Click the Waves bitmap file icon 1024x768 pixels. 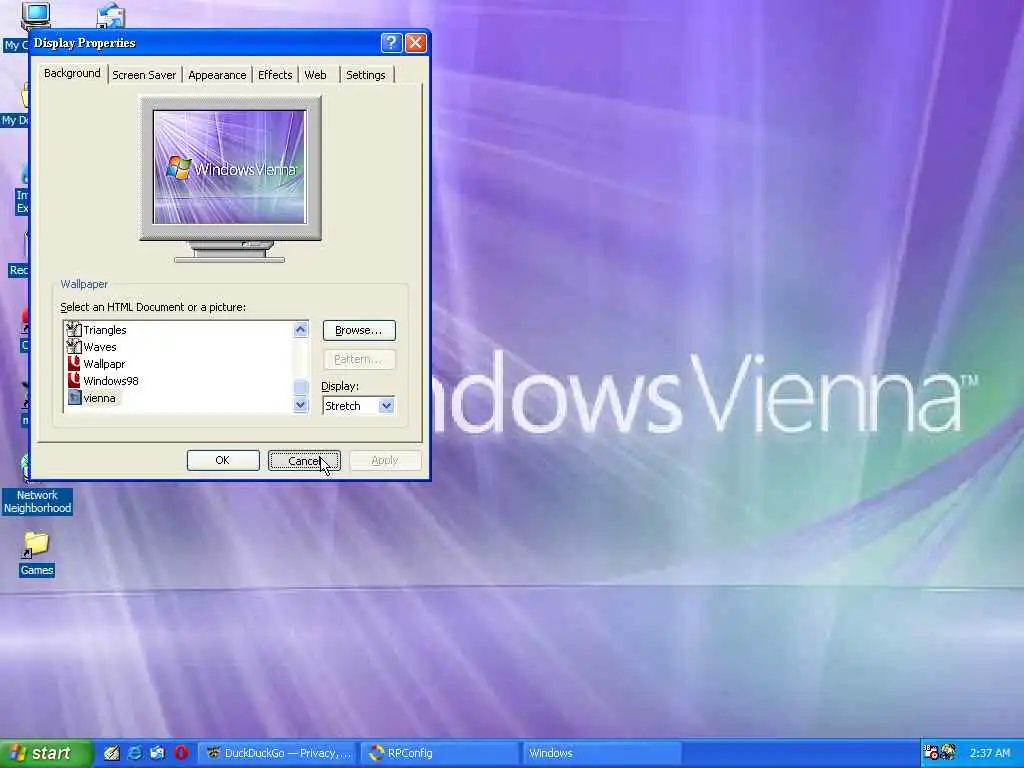pos(74,347)
